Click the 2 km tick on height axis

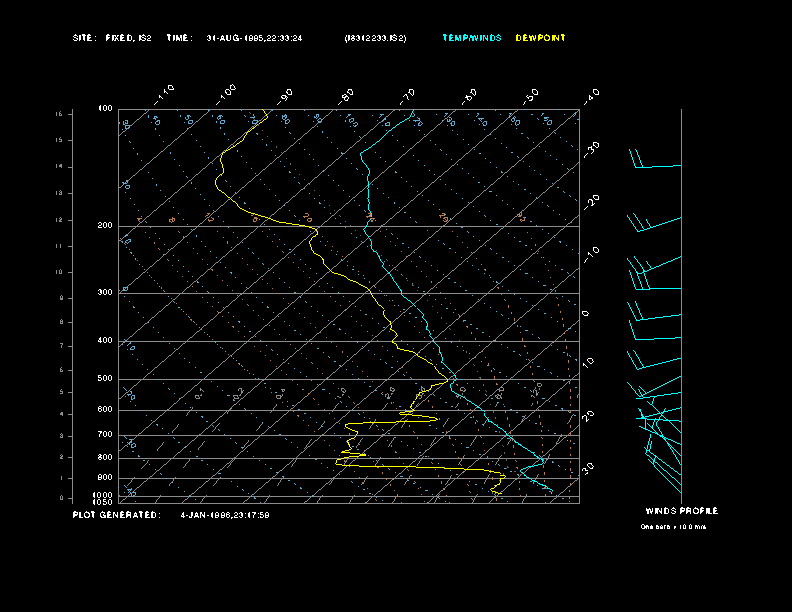62,457
